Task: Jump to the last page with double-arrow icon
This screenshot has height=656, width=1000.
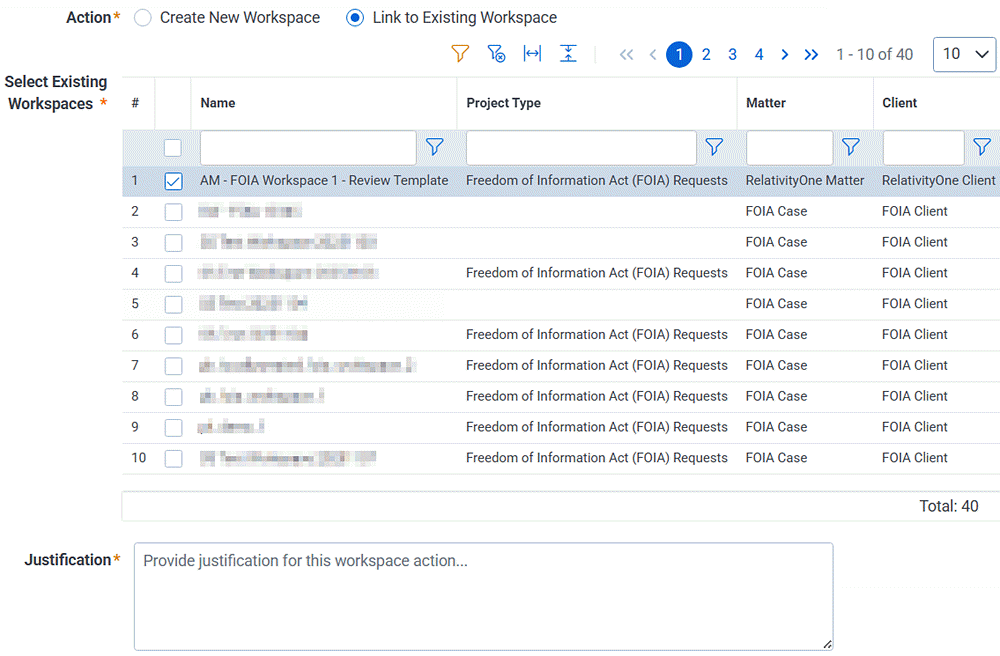Action: tap(811, 54)
